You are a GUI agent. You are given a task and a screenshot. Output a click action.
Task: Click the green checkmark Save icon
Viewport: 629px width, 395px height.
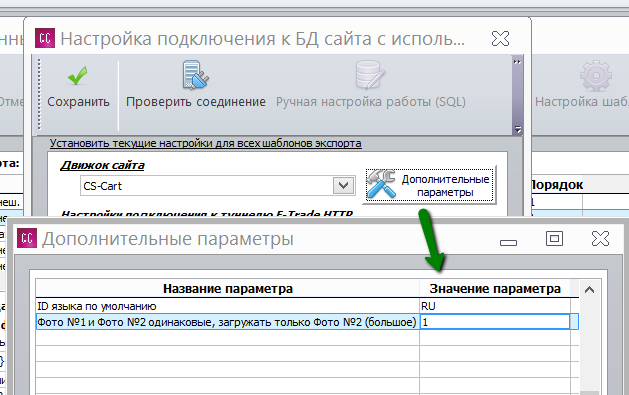click(x=77, y=75)
